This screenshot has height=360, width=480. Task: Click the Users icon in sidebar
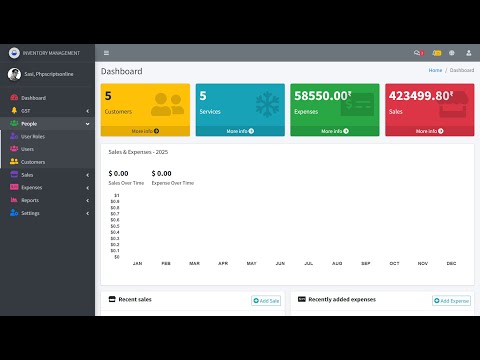[14, 149]
